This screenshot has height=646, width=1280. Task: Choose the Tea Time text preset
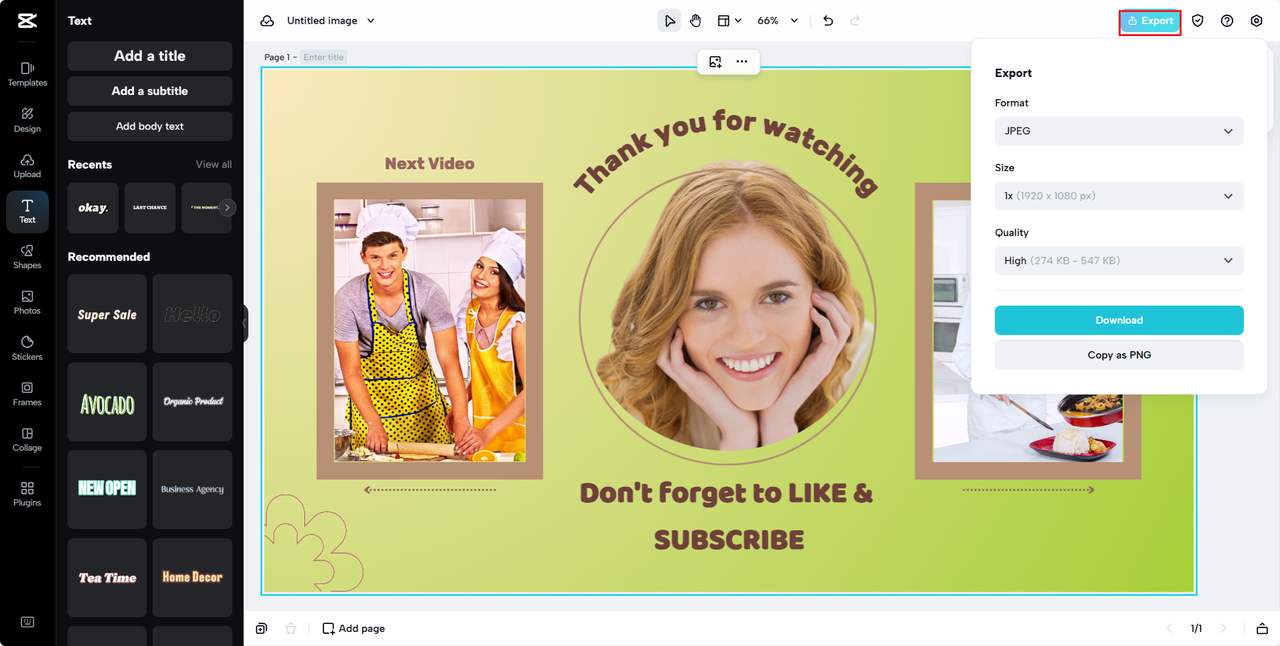[x=107, y=578]
